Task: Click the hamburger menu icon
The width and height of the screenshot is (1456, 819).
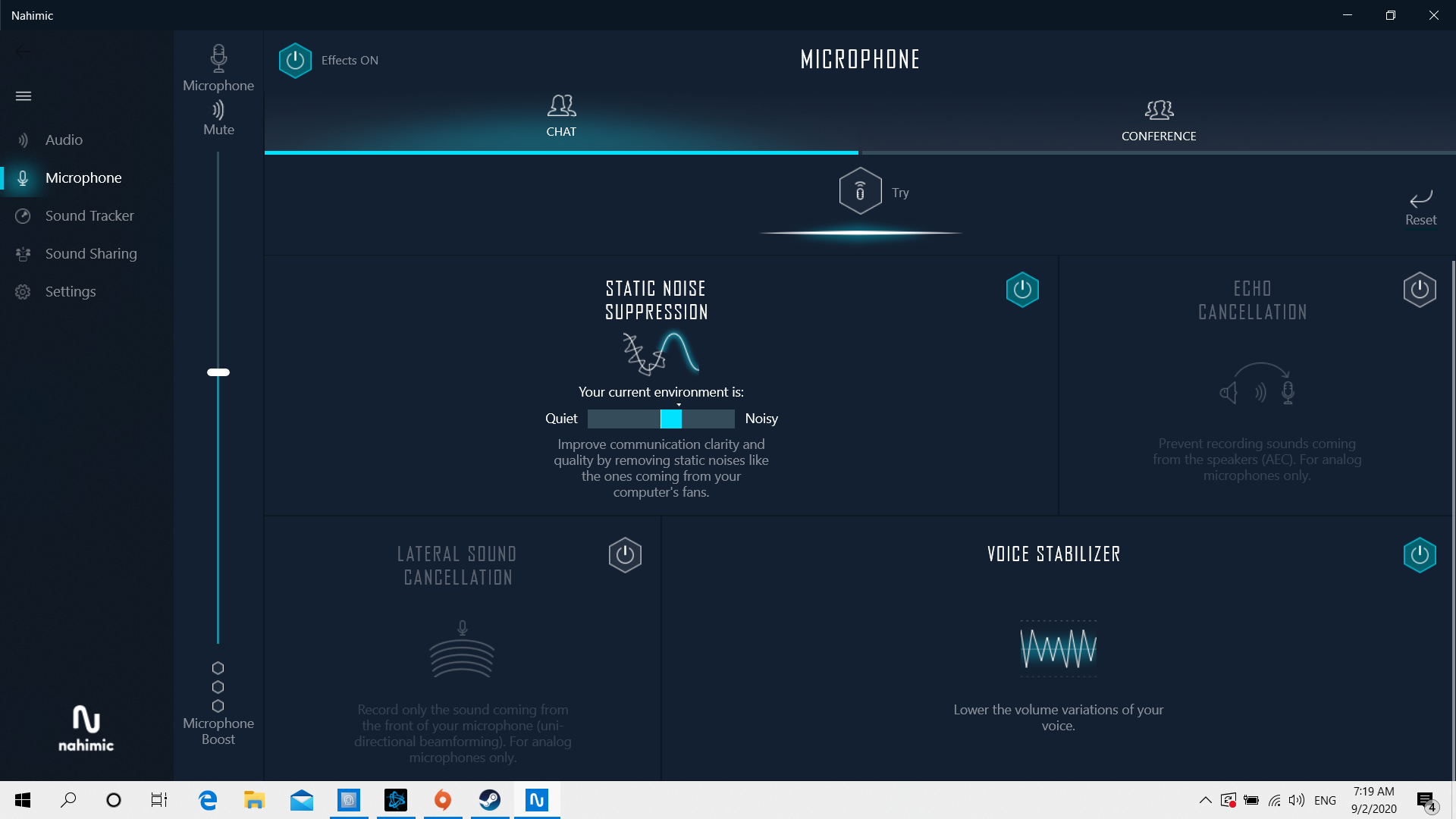Action: coord(24,96)
